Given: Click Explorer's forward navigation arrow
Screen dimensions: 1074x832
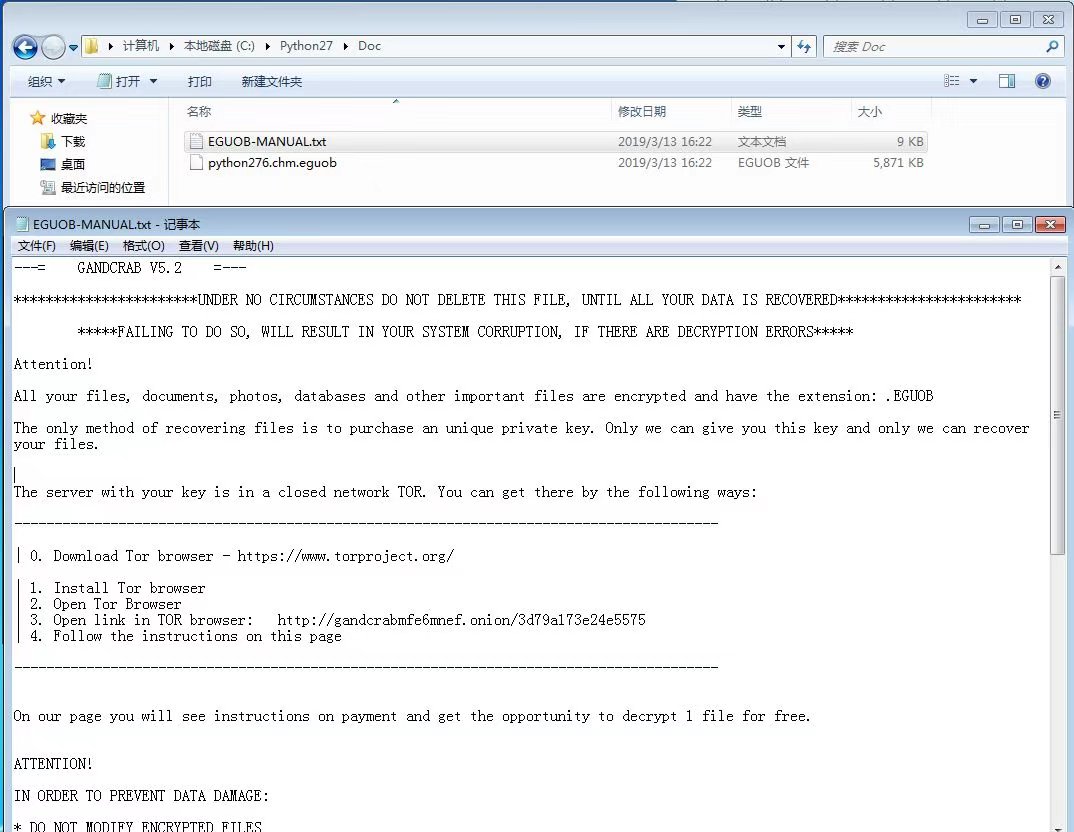Looking at the screenshot, I should pyautogui.click(x=53, y=47).
